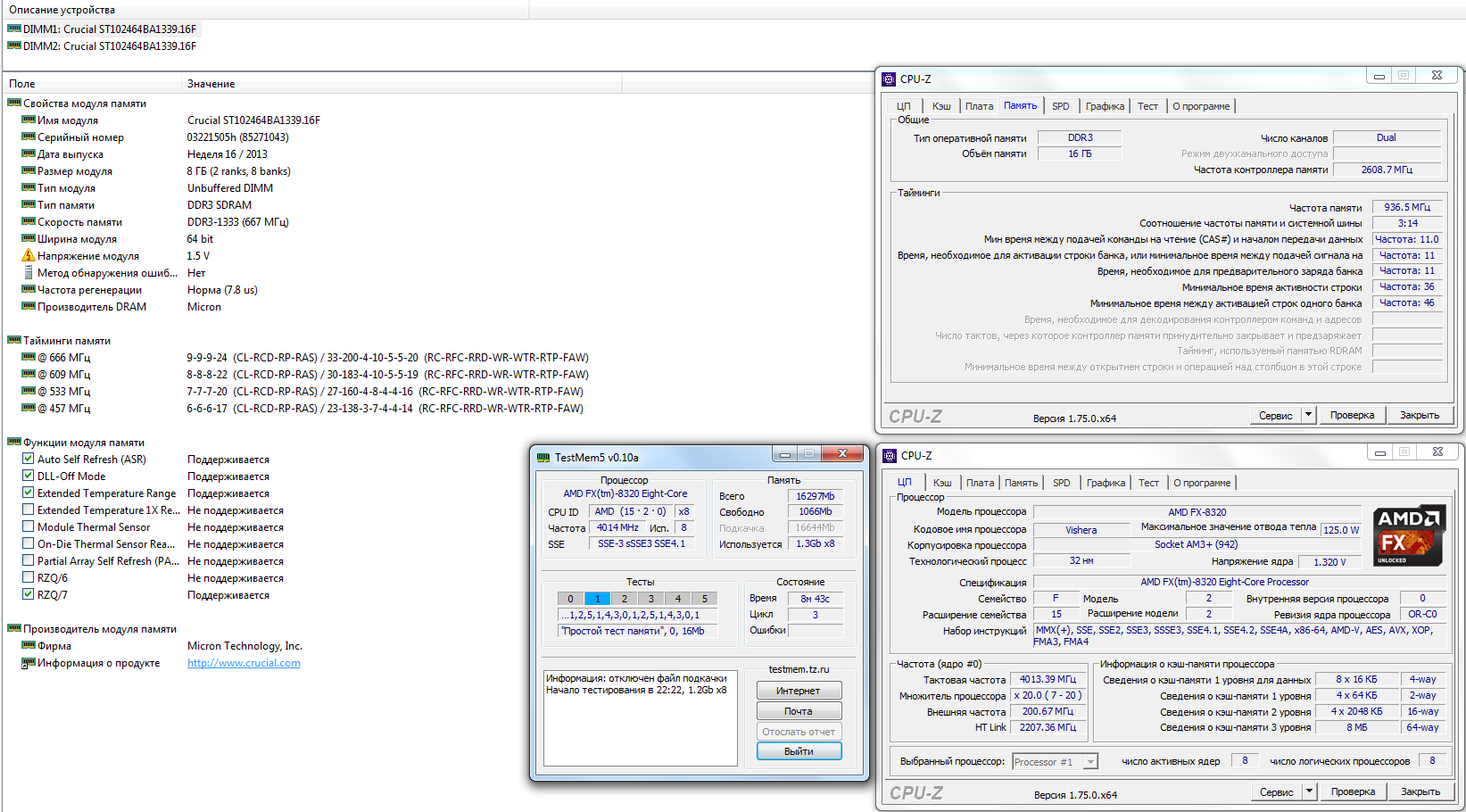The width and height of the screenshot is (1466, 812).
Task: Toggle the Extended Temperature Range checkbox
Action: pyautogui.click(x=29, y=493)
